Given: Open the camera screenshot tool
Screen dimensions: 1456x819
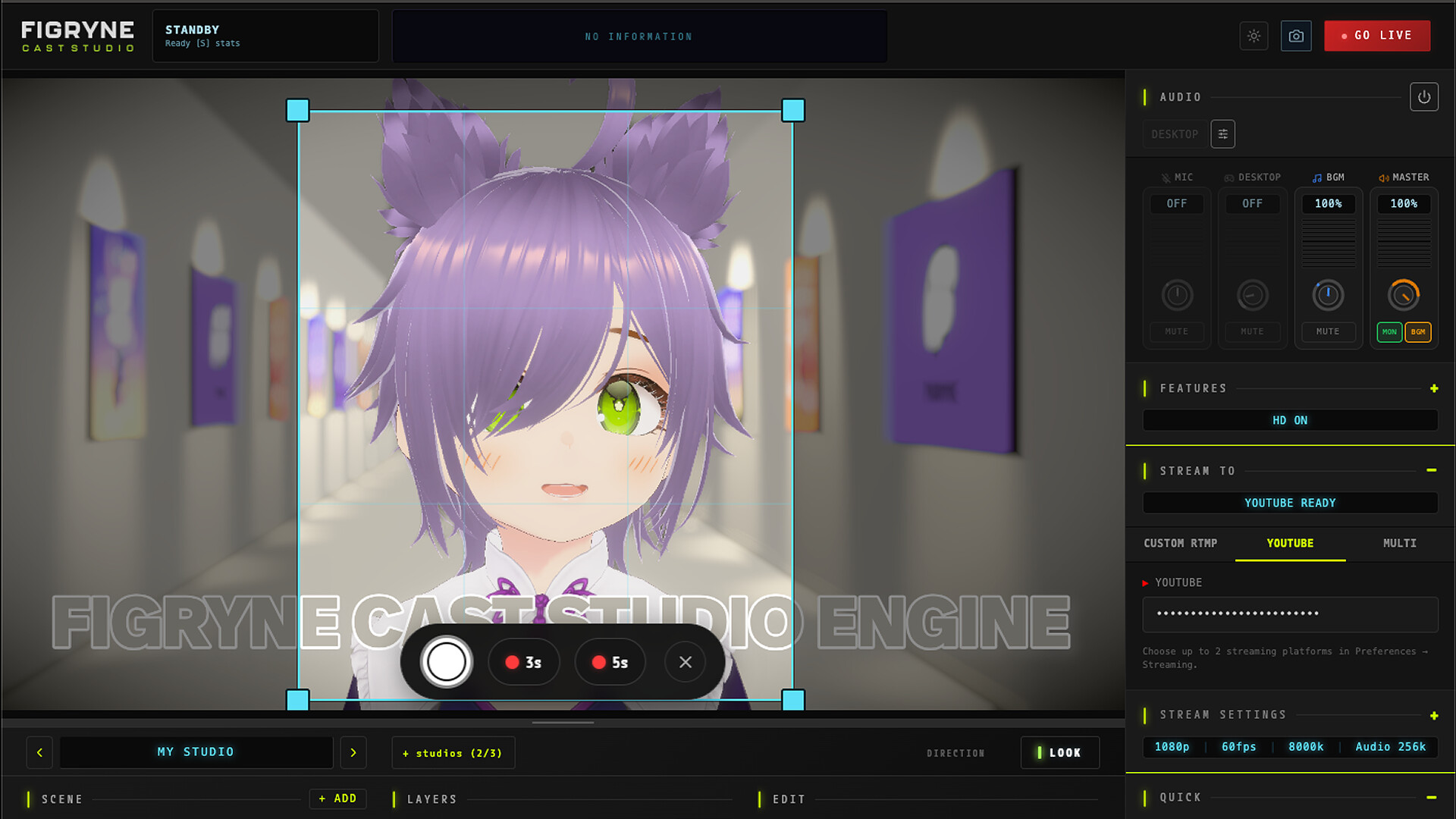Looking at the screenshot, I should [x=1296, y=36].
